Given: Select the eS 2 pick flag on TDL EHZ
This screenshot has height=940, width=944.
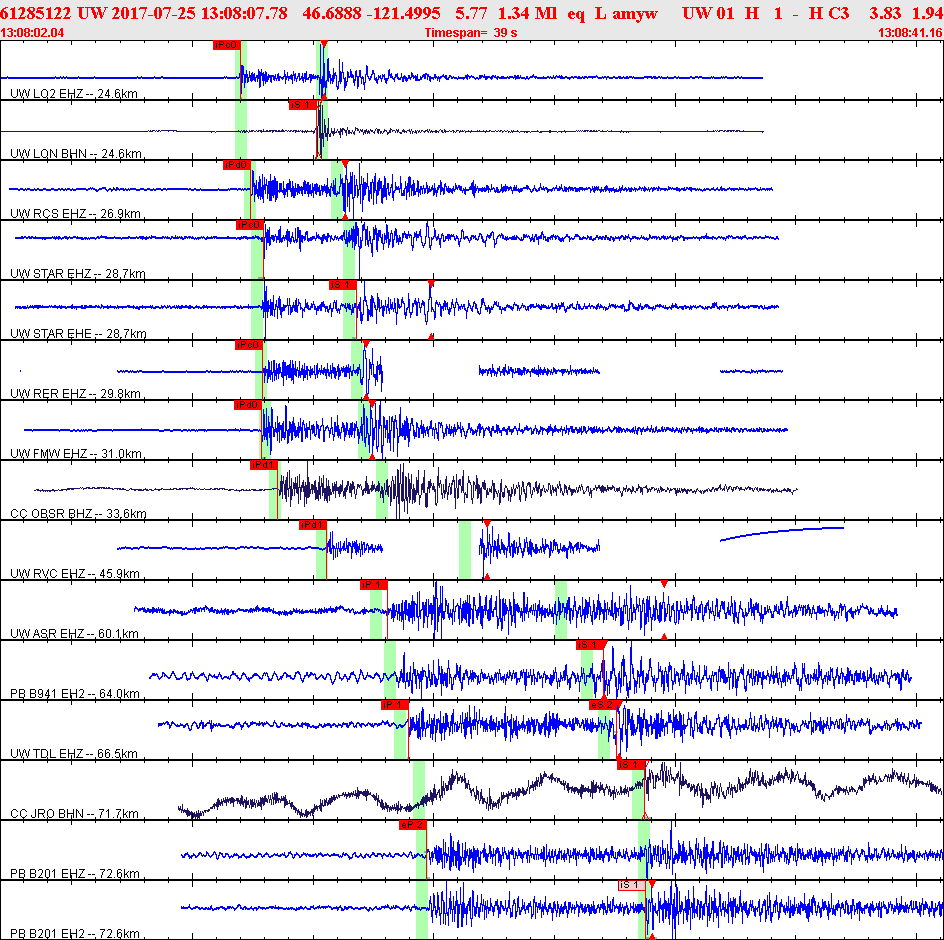Looking at the screenshot, I should tap(603, 705).
